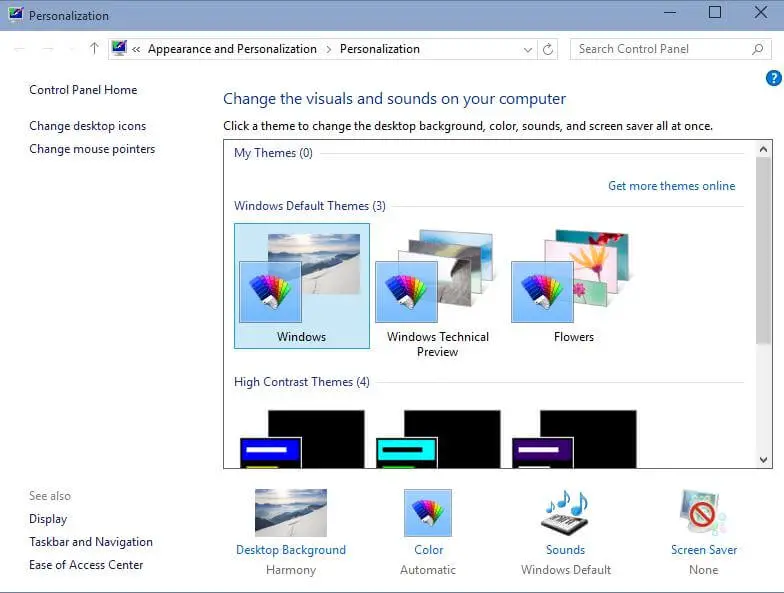Screen dimensions: 784x593
Task: Click the Personalization window title icon
Action: tap(16, 14)
